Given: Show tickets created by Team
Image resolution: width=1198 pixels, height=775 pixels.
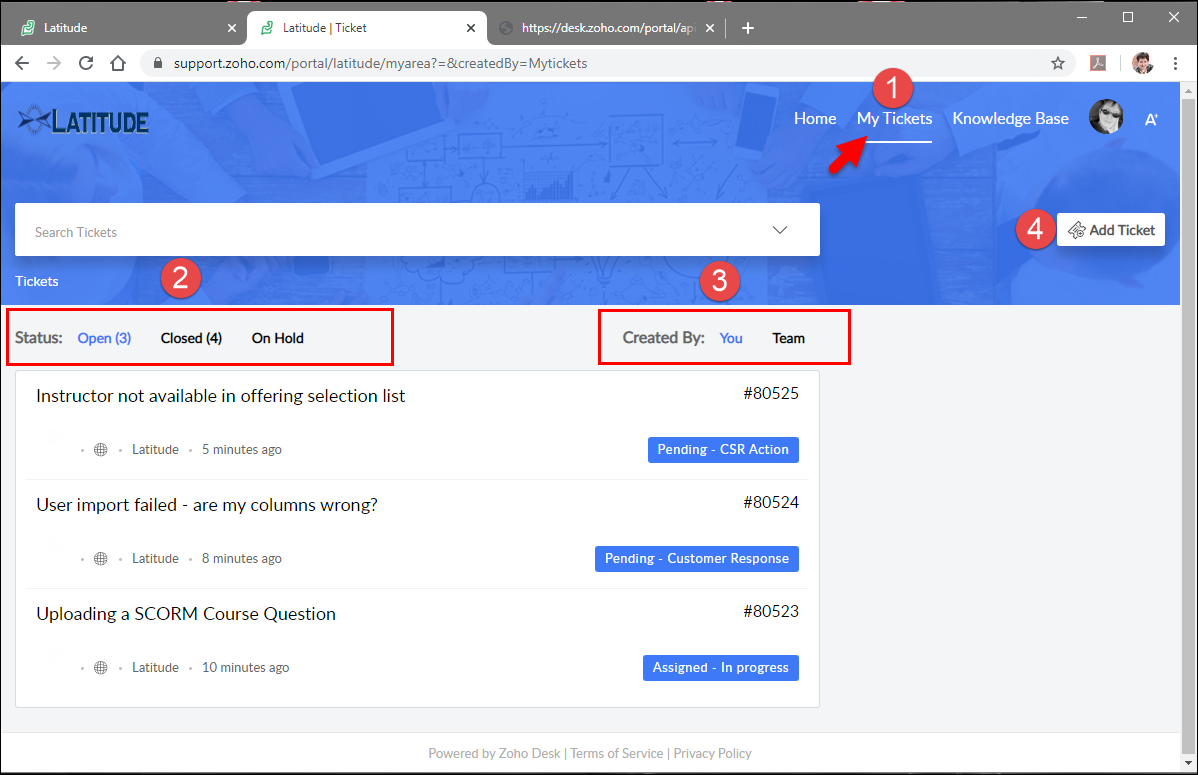Looking at the screenshot, I should (x=788, y=338).
